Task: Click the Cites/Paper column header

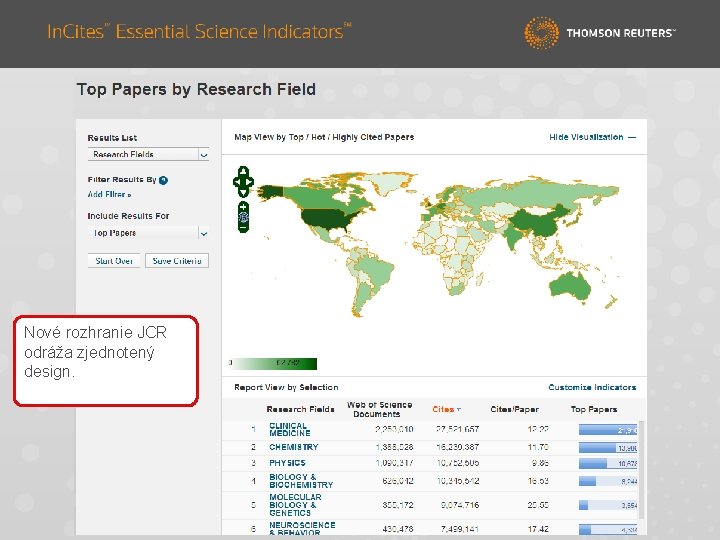Action: (514, 410)
